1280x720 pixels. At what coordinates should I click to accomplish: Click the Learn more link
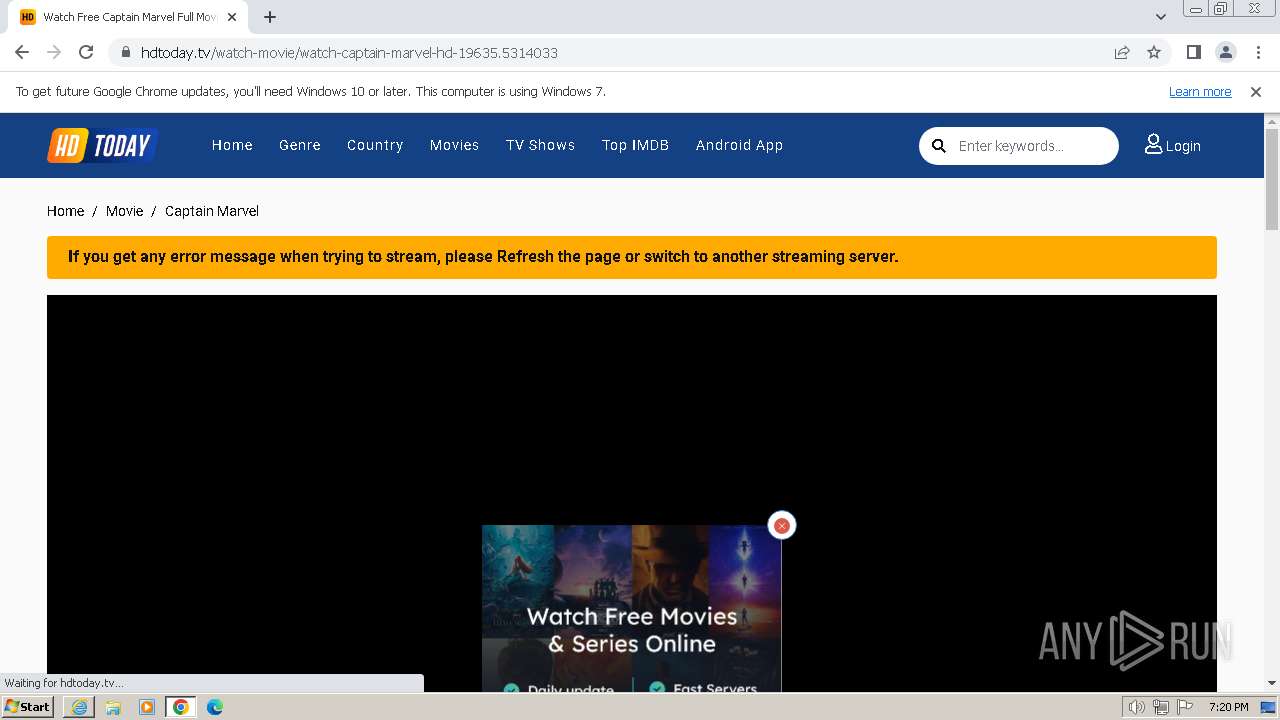(x=1200, y=91)
